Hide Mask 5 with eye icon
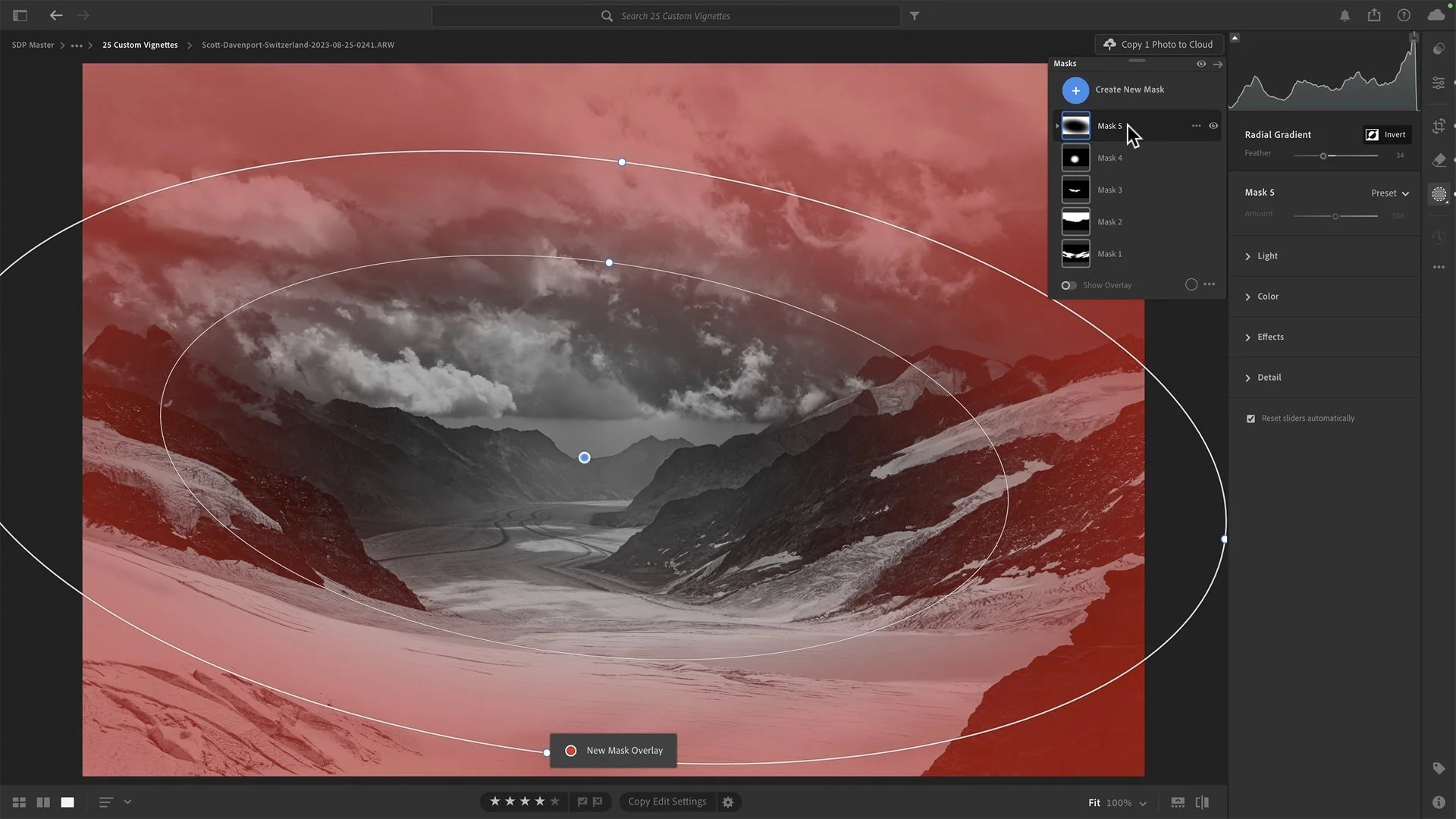This screenshot has width=1456, height=819. (x=1213, y=126)
